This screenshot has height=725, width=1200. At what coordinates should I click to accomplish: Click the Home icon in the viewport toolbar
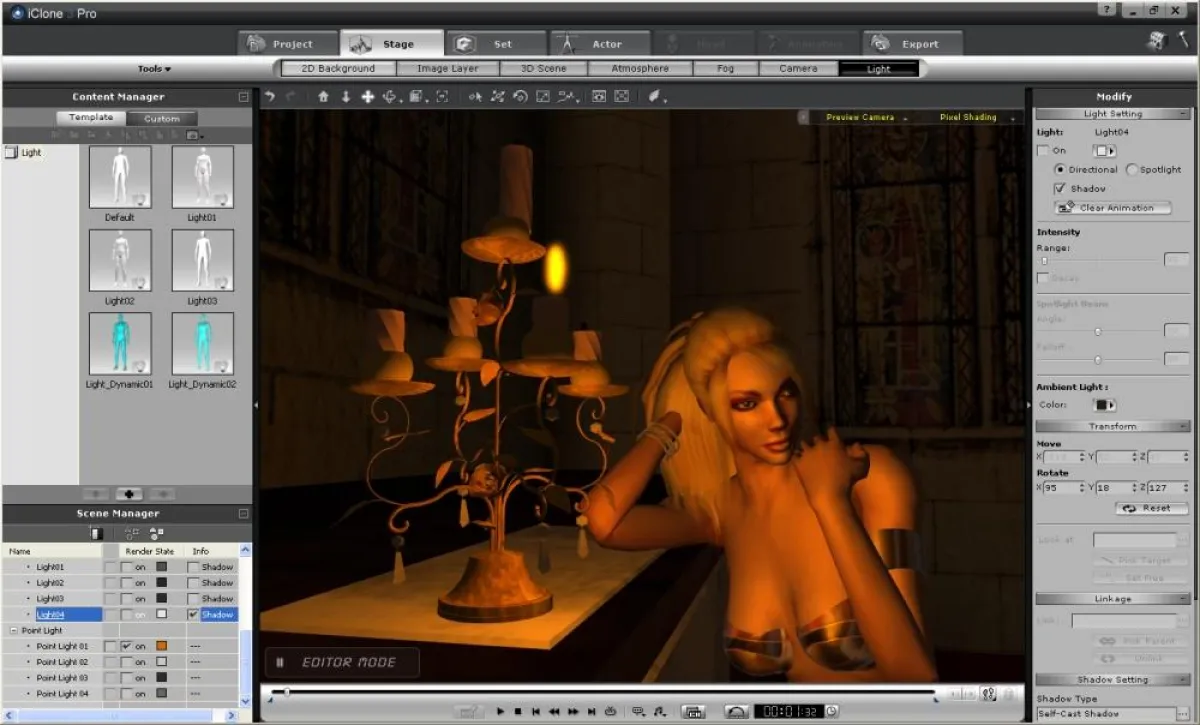click(x=323, y=97)
